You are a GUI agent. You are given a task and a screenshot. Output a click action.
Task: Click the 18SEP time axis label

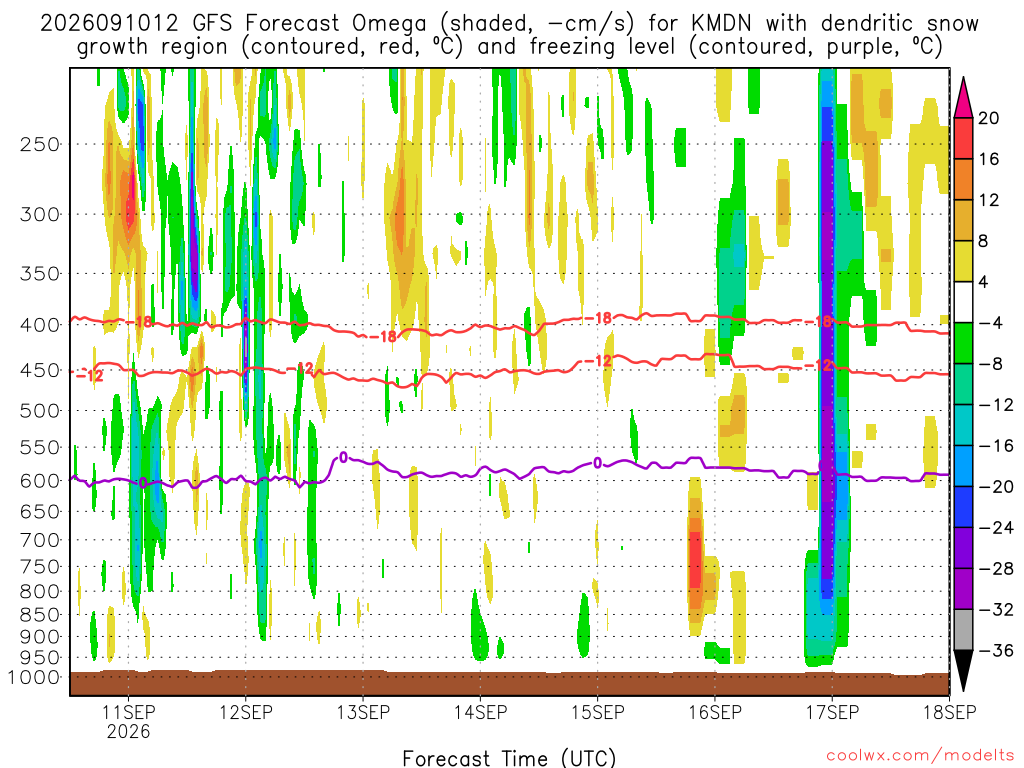tap(949, 712)
